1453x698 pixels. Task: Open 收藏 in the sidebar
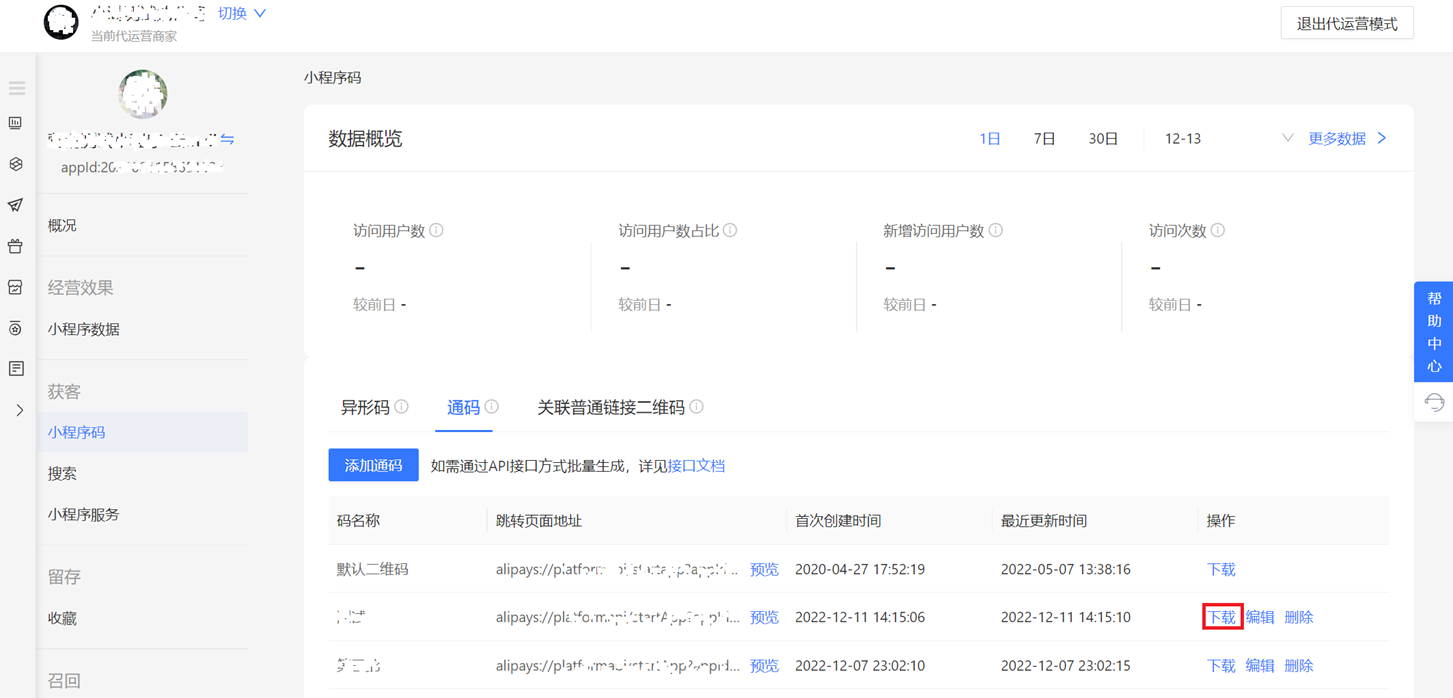62,618
